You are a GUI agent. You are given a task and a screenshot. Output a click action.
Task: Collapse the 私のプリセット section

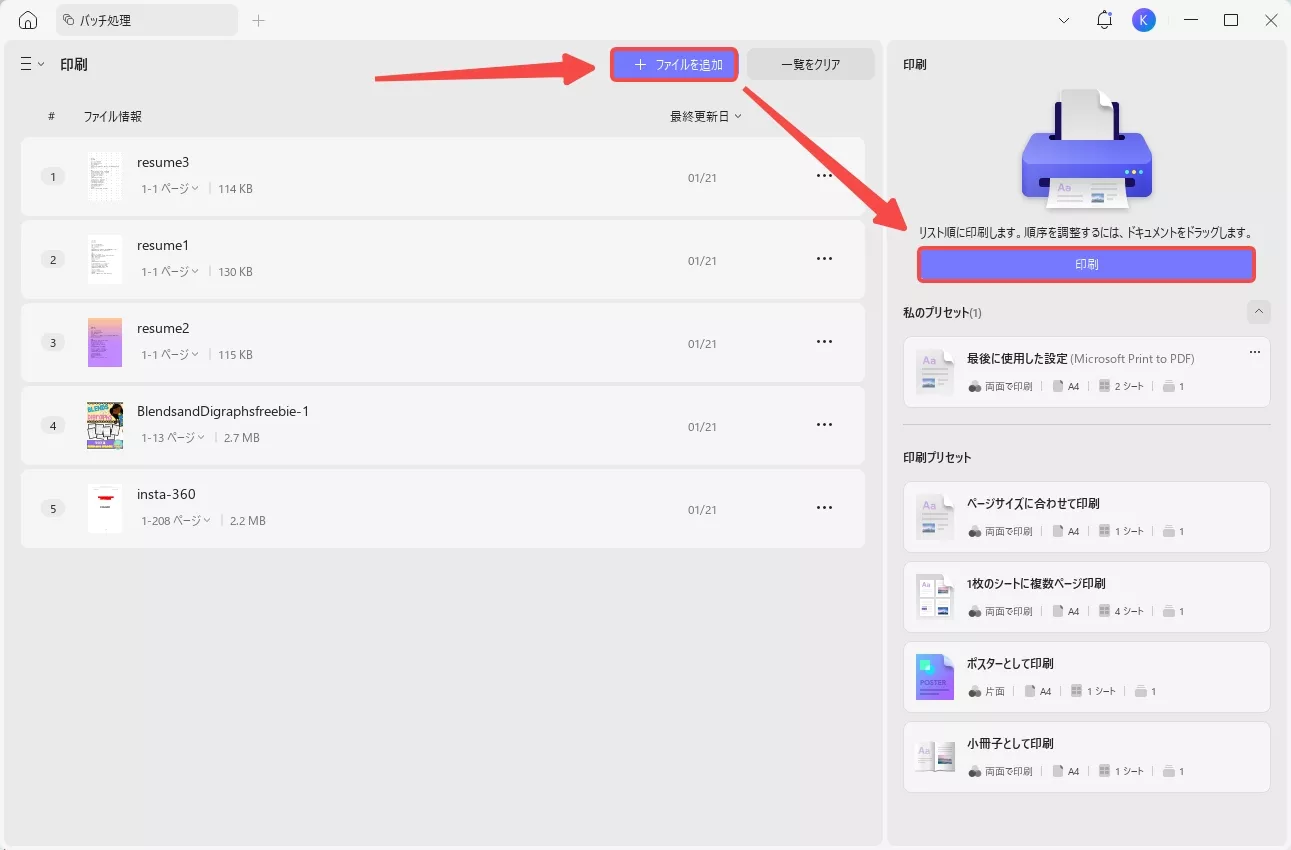[1259, 312]
